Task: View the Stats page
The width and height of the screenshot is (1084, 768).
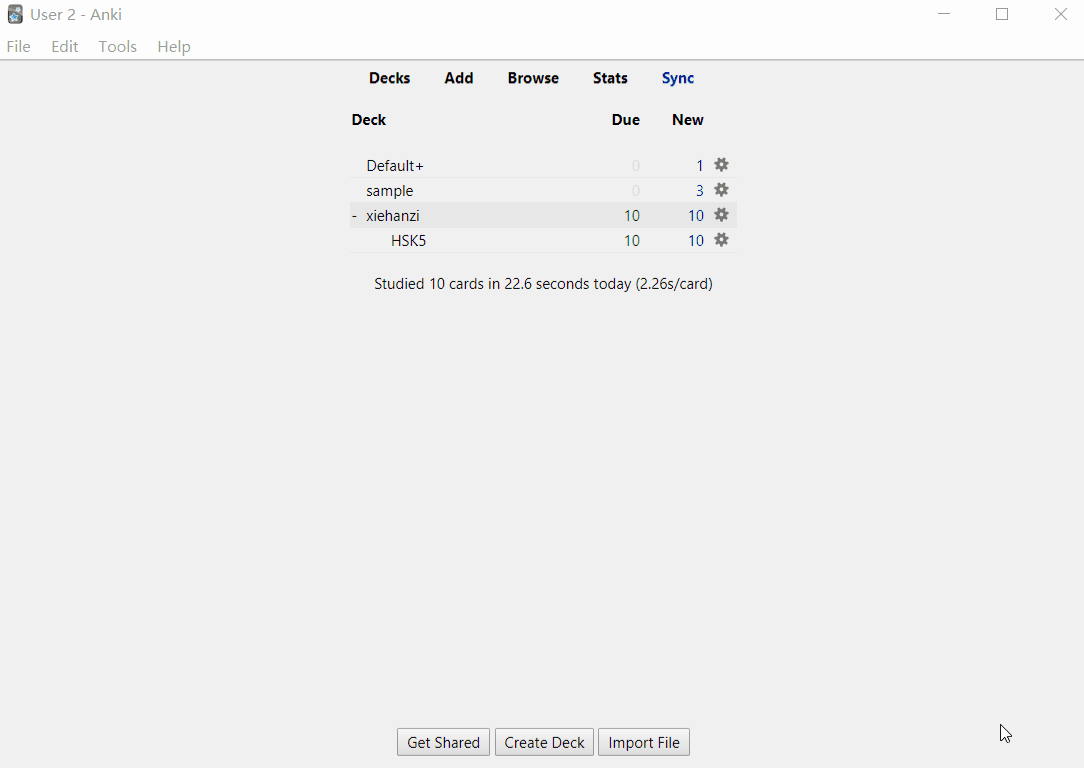Action: [610, 78]
